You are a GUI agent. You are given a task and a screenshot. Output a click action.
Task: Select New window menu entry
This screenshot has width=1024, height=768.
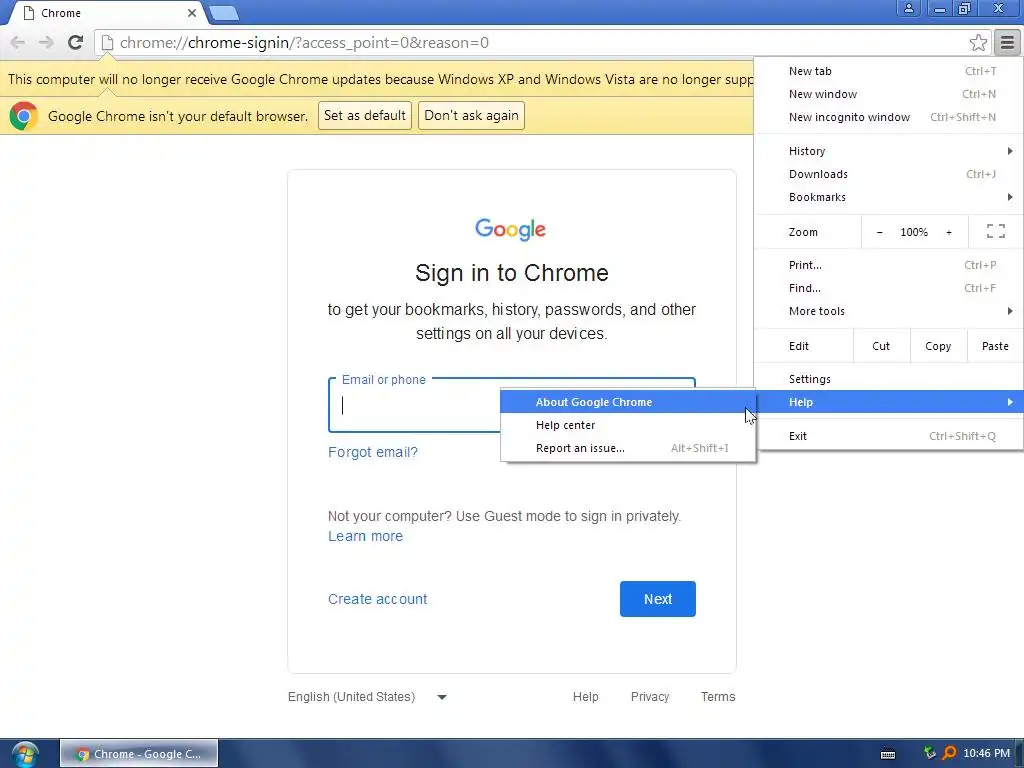888,94
